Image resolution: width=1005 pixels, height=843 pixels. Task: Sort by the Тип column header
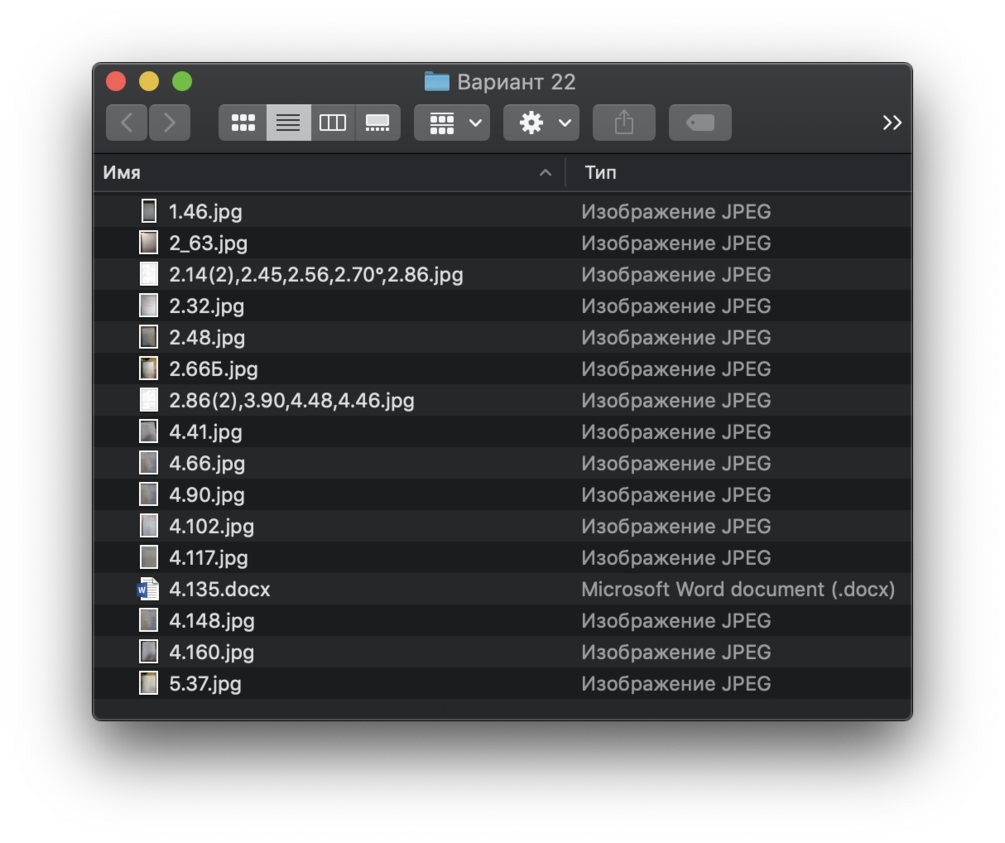coord(739,172)
